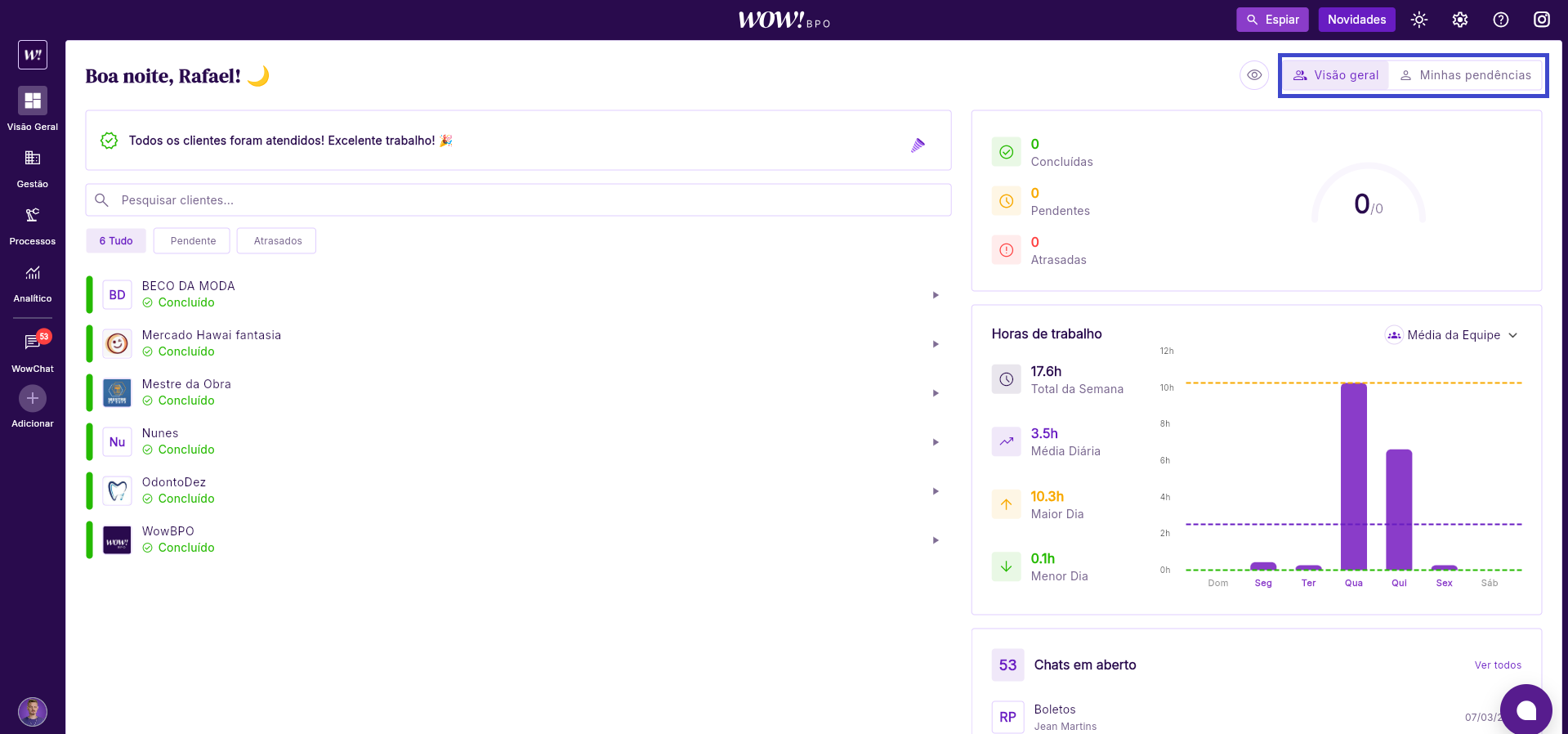Click the Pesquisar clientes search field
This screenshot has width=1568, height=734.
(518, 200)
